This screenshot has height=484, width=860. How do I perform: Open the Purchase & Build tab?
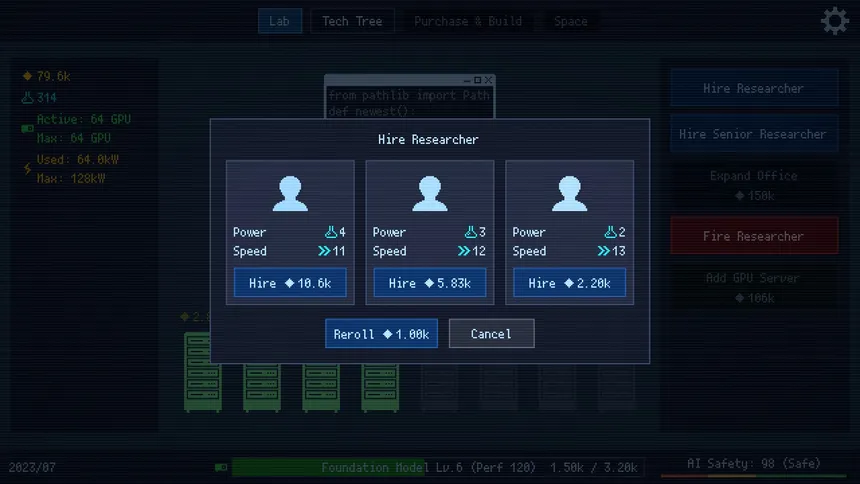[x=468, y=21]
